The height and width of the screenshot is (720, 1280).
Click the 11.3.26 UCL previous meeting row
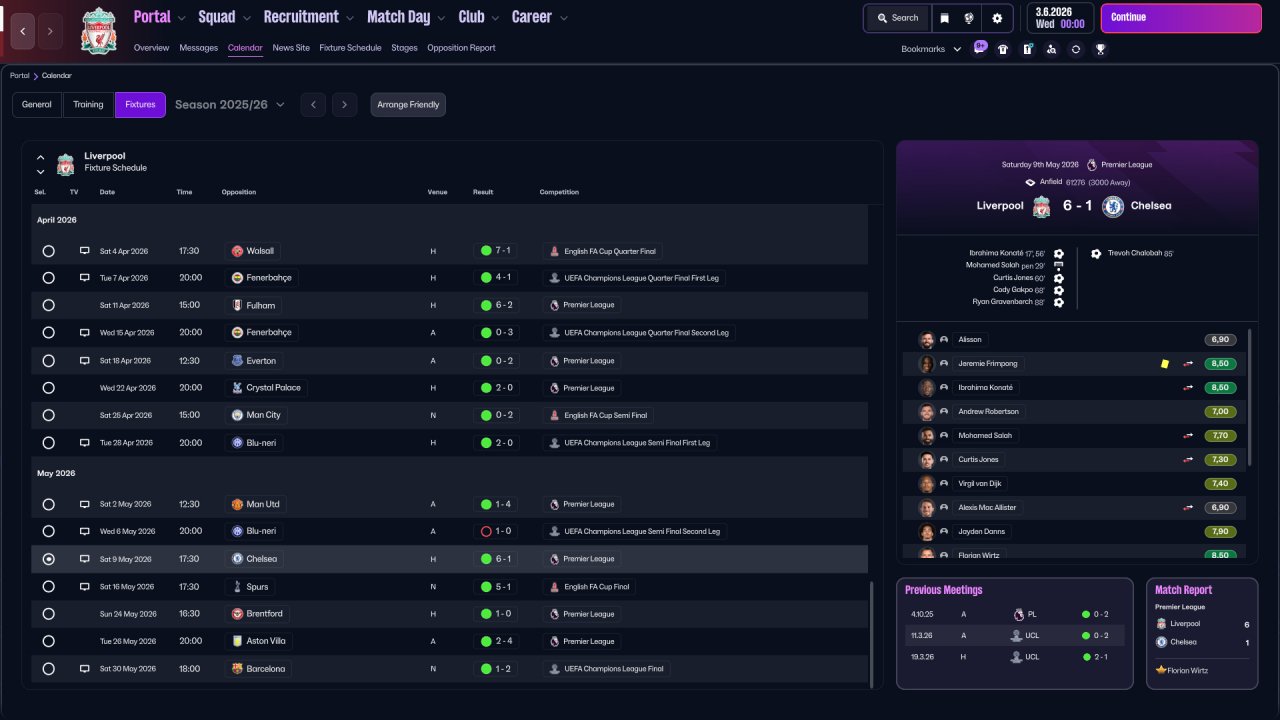(1015, 635)
